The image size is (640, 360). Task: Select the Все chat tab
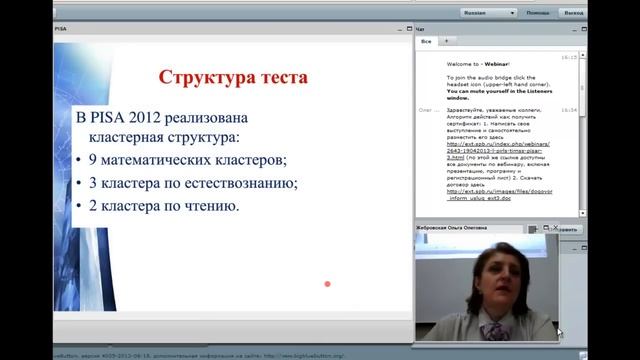coord(426,41)
